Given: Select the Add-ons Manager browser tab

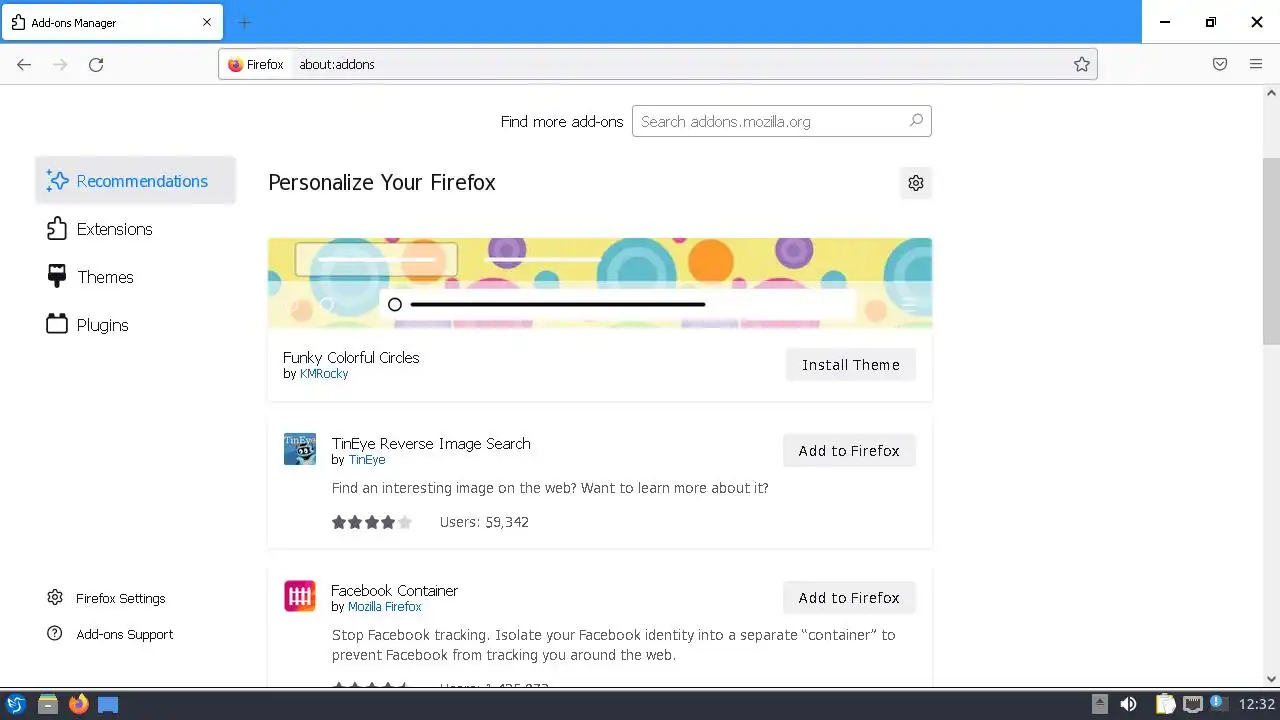Looking at the screenshot, I should [x=111, y=22].
